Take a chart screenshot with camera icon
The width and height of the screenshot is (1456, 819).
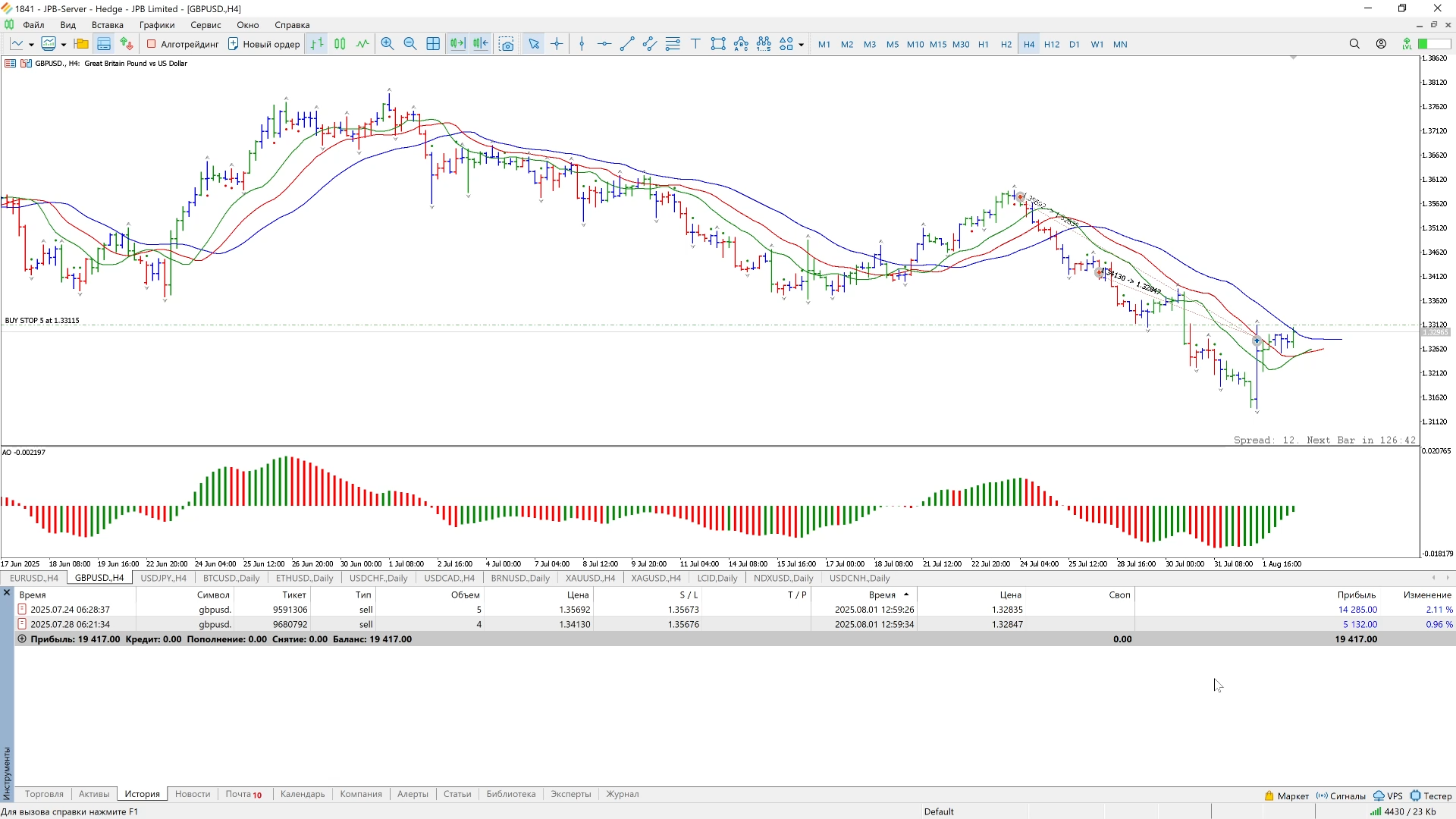tap(507, 44)
